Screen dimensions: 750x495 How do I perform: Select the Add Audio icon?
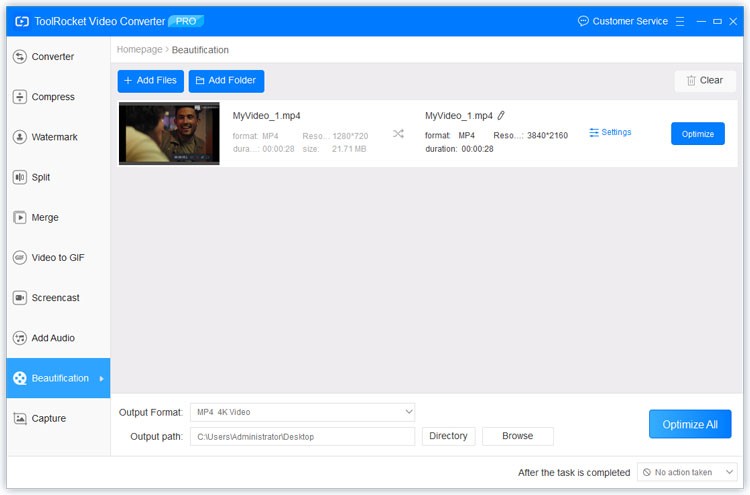(20, 338)
